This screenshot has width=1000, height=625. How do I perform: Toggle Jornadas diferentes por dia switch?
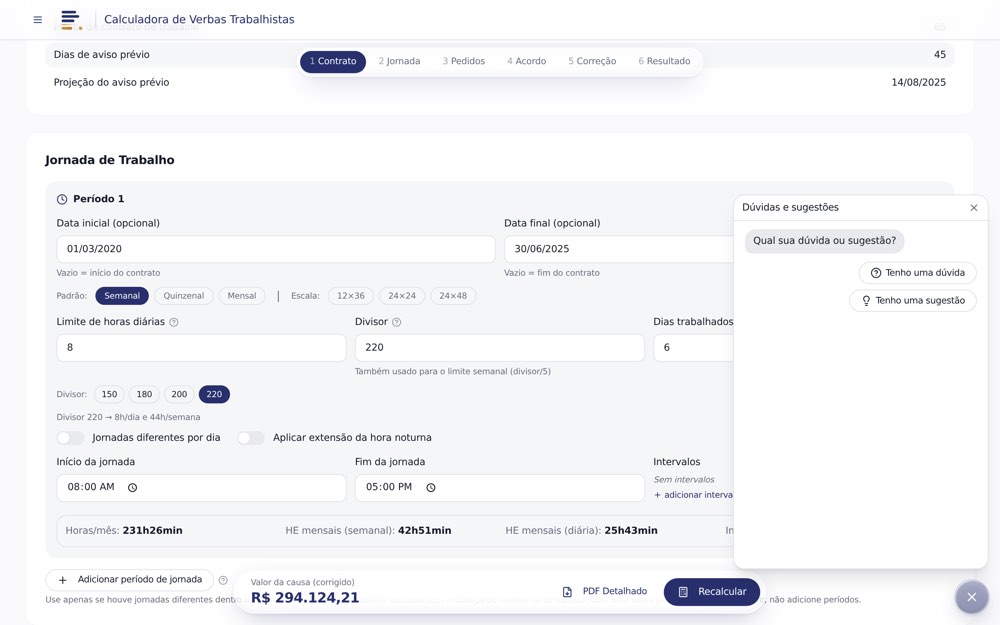(x=70, y=438)
